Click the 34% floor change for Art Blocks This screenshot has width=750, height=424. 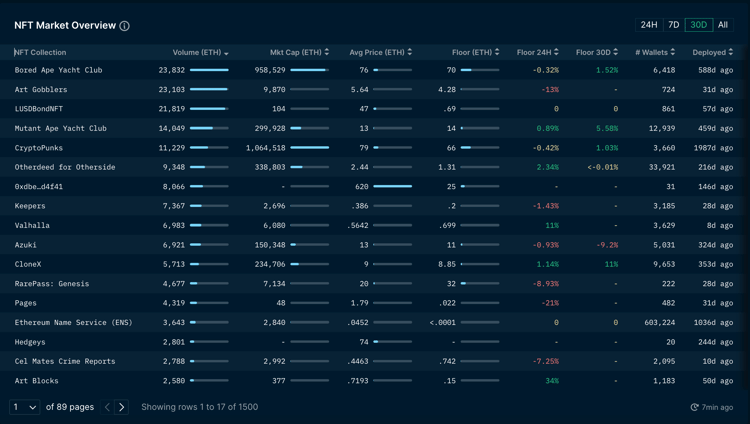(552, 381)
